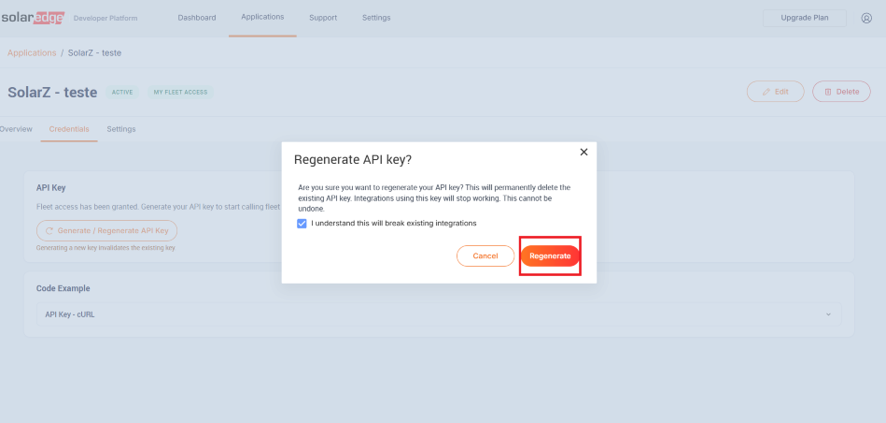Click the Edit application button
The image size is (886, 423).
pos(775,91)
